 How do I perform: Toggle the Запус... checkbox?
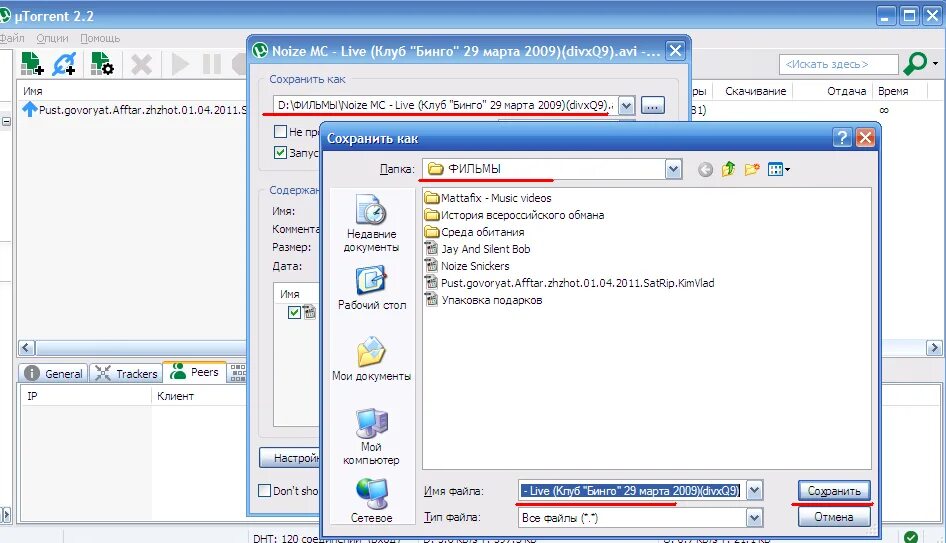click(x=280, y=152)
